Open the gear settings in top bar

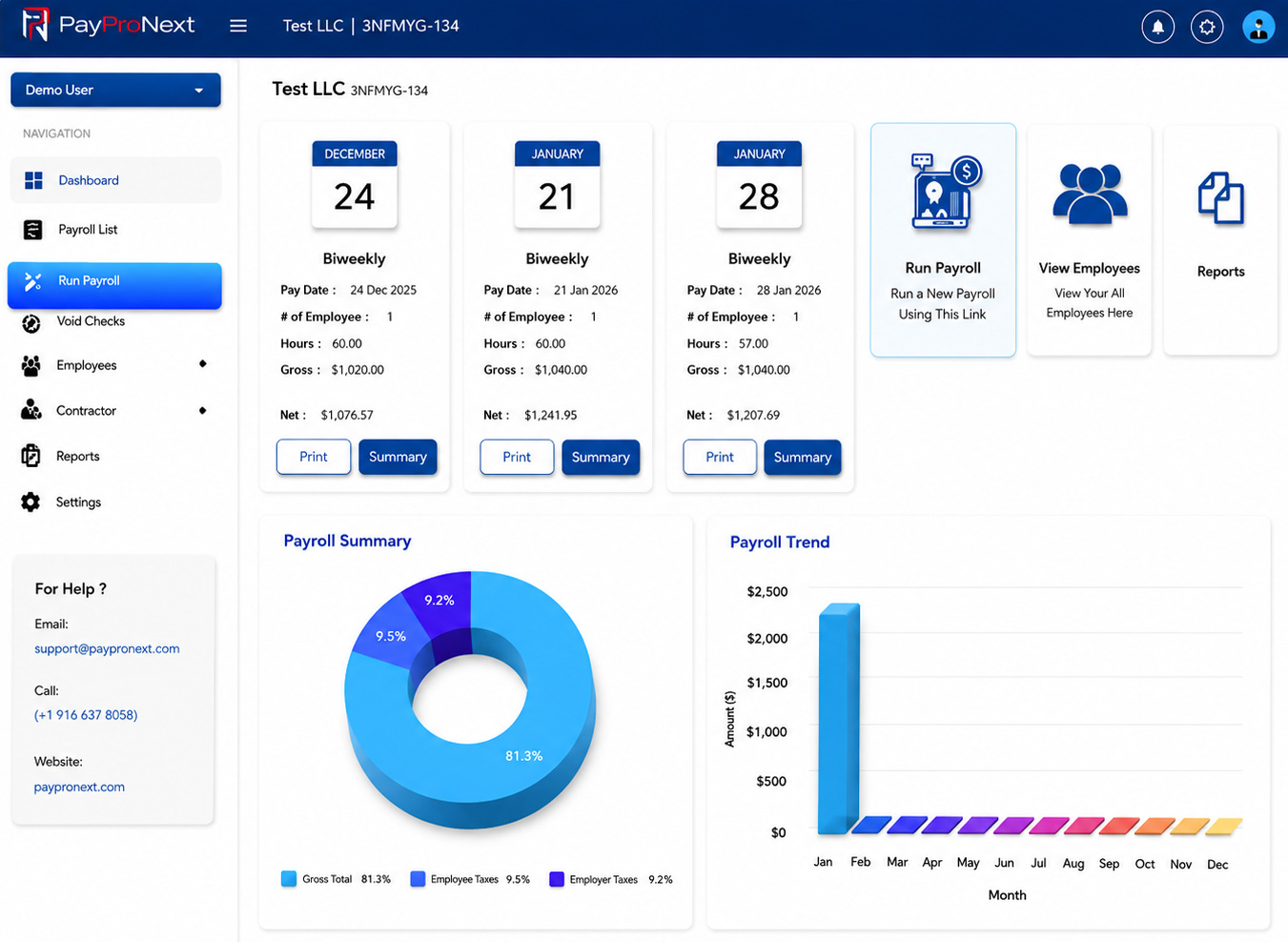click(1207, 27)
